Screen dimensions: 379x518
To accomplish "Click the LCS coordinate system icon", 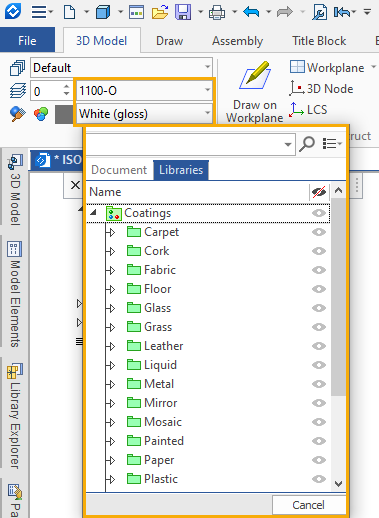I will tap(296, 110).
